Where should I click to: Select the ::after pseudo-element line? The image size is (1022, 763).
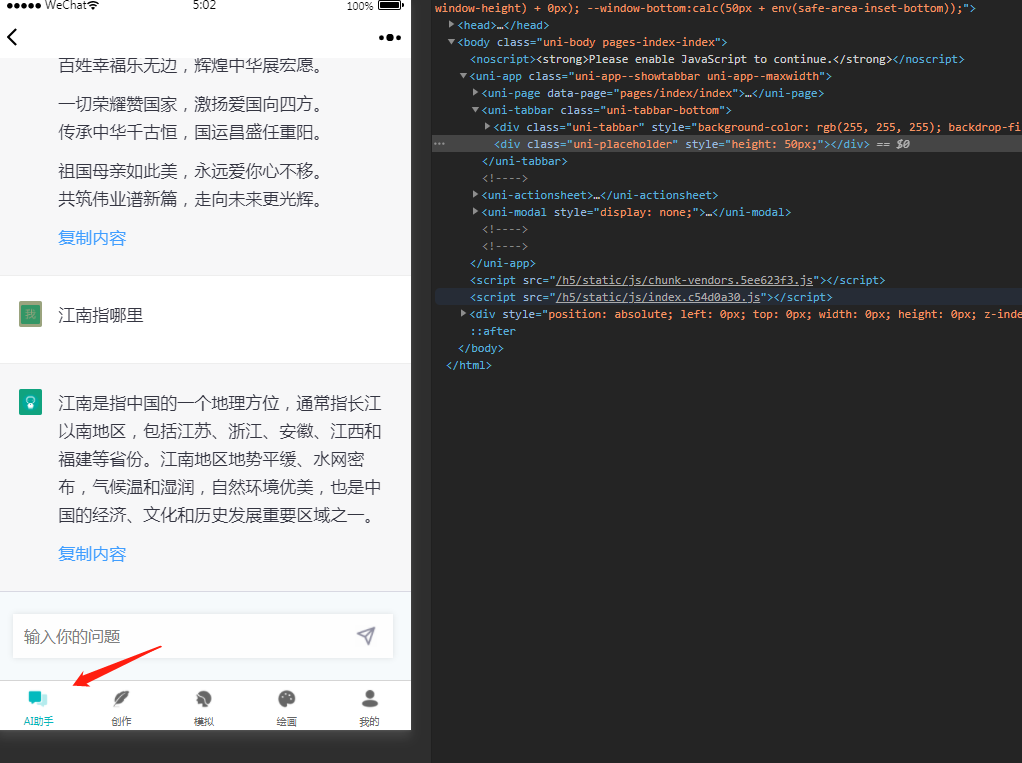(x=493, y=331)
